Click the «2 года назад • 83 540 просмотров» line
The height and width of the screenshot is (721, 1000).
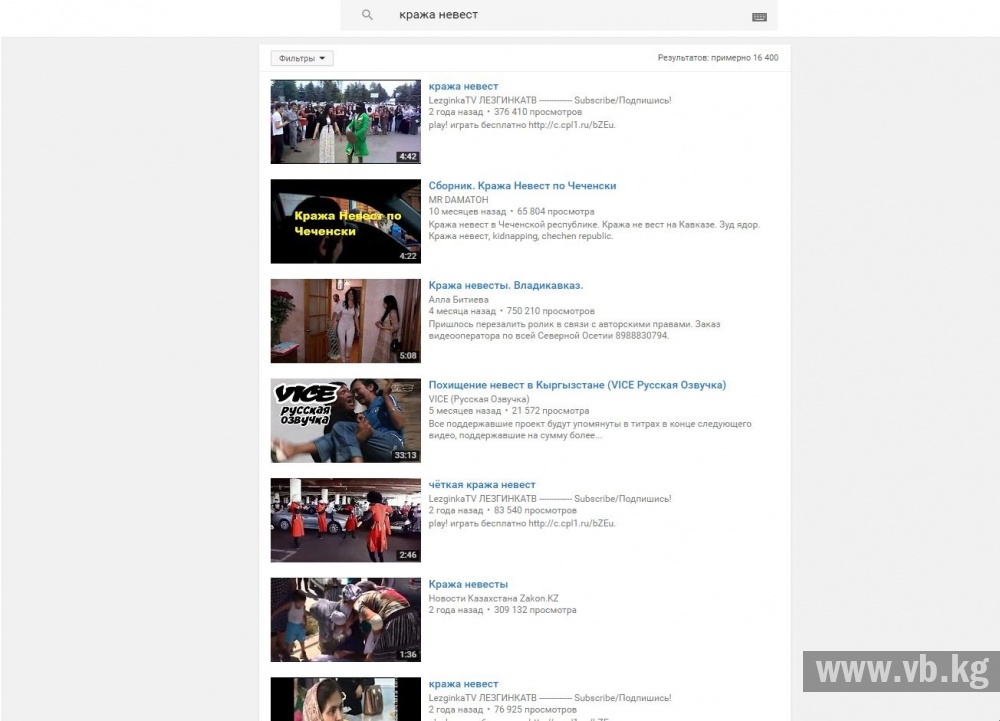point(503,510)
